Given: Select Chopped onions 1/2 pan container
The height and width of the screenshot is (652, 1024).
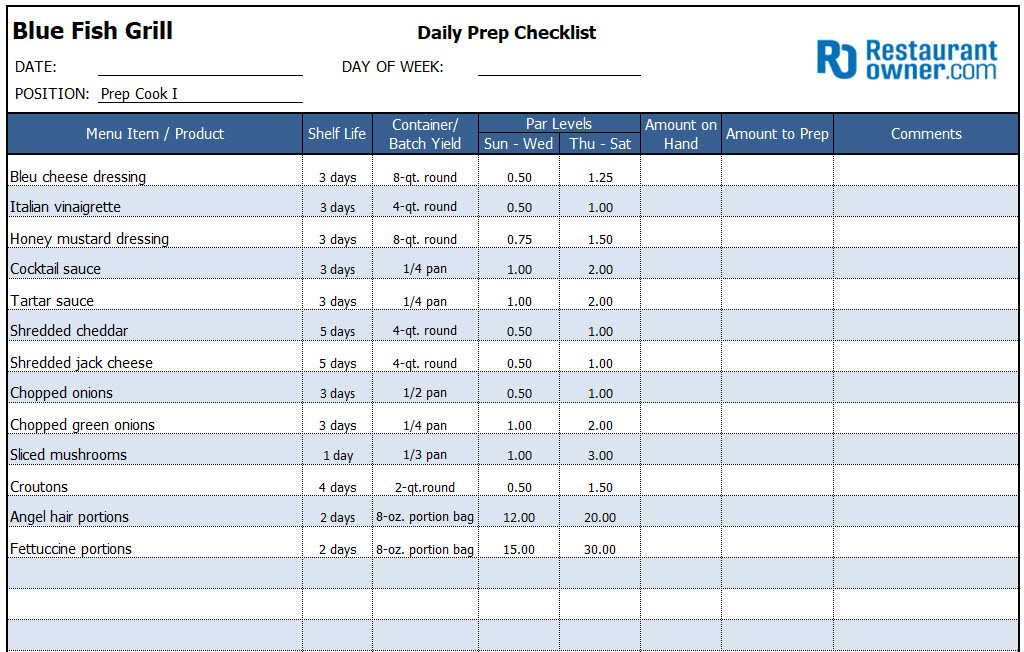Looking at the screenshot, I should 425,388.
